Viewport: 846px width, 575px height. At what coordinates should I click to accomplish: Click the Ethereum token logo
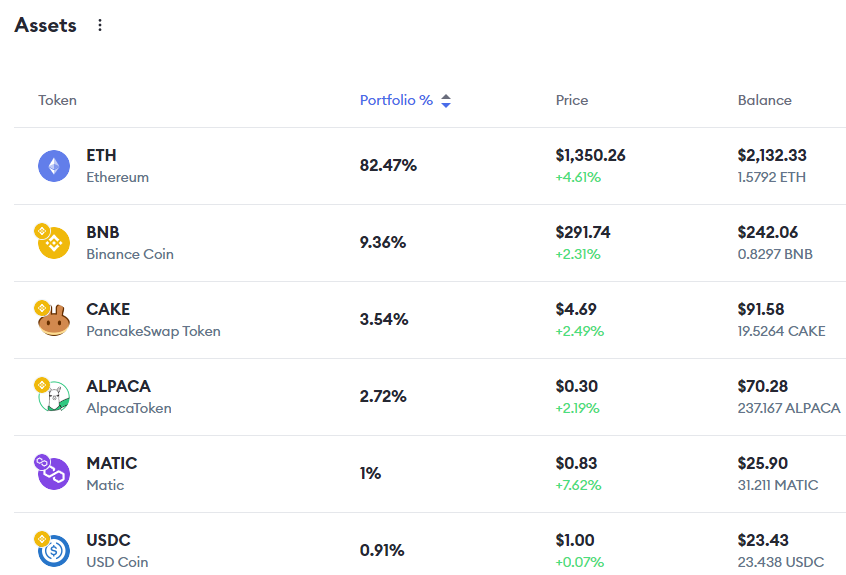54,166
